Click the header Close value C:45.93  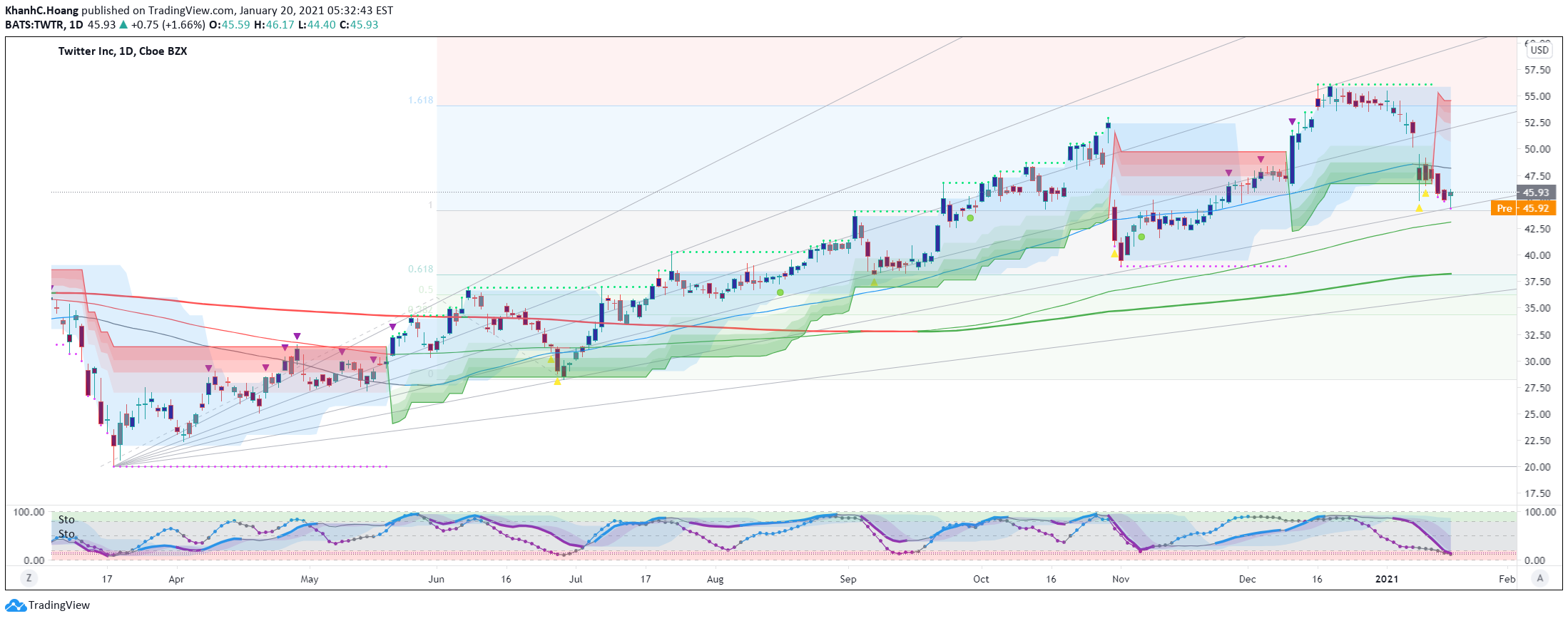point(359,25)
